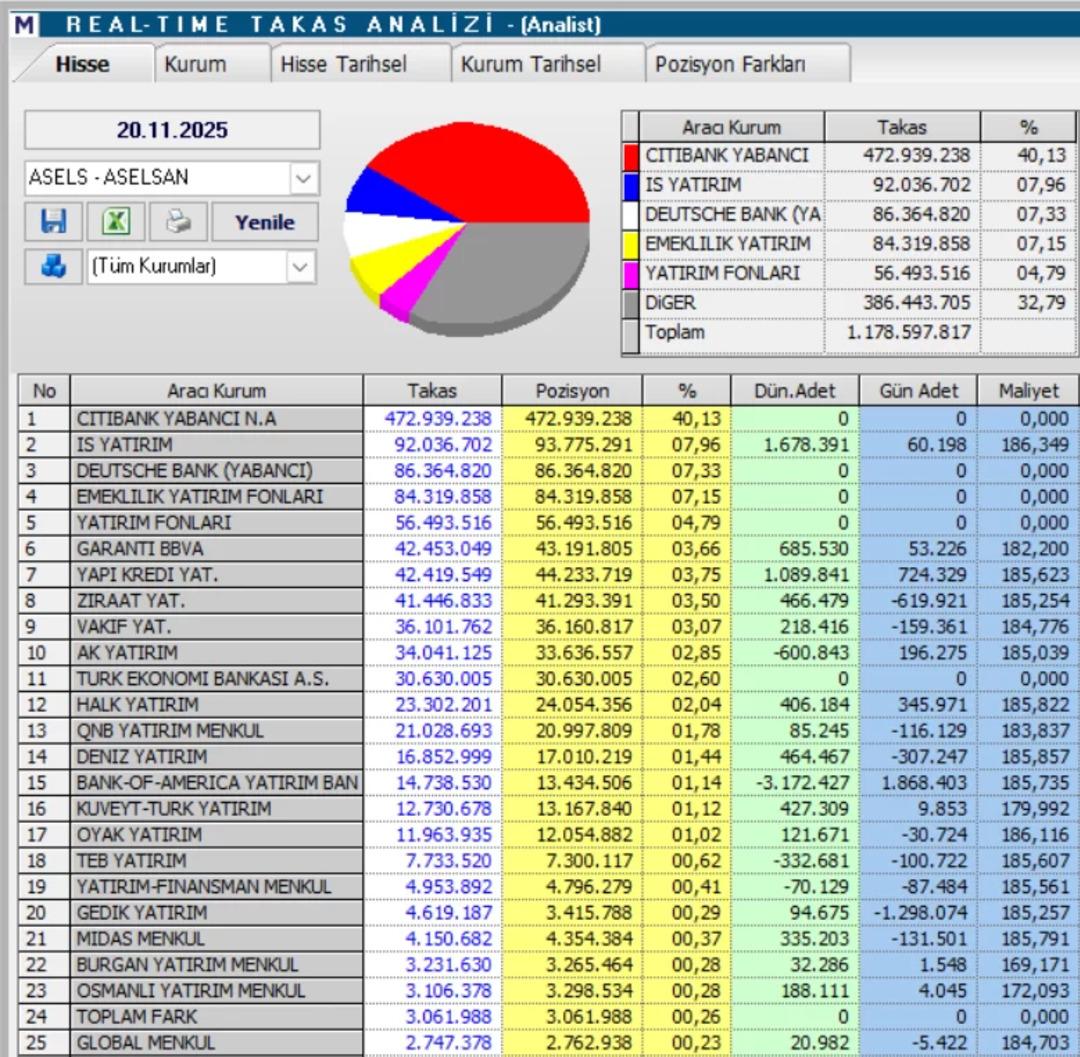
Task: Click the red CITIBANK YABANCI legend swatch
Action: [632, 155]
